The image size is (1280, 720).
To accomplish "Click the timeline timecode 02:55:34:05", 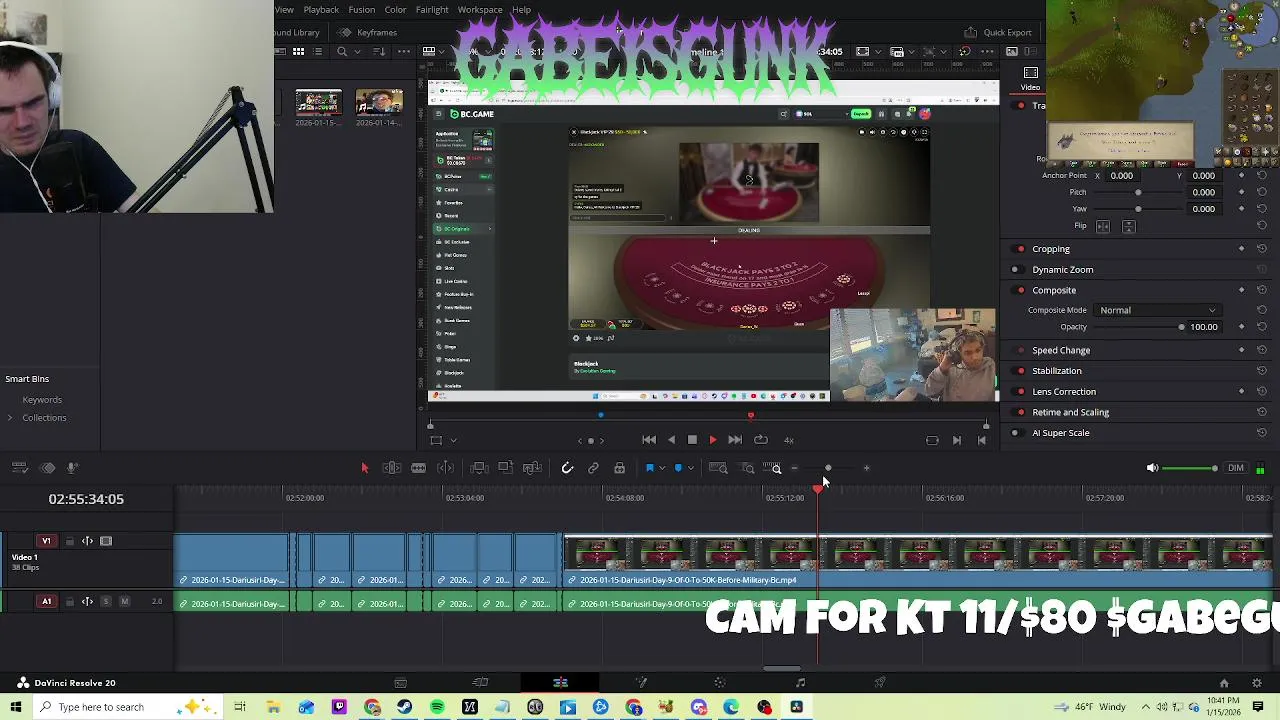I will pos(86,499).
